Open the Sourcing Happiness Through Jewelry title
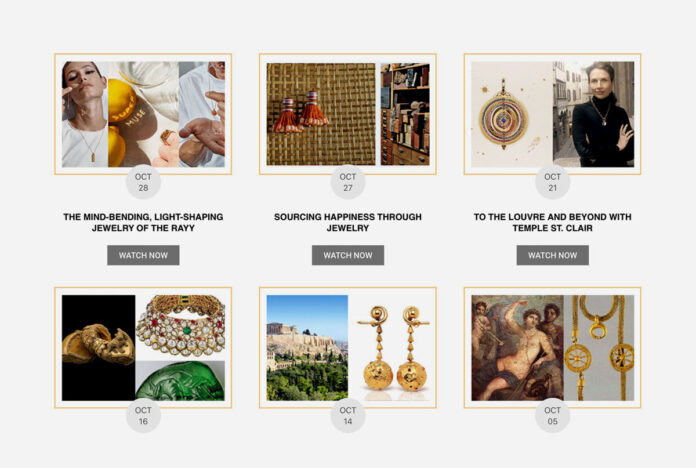 348,222
